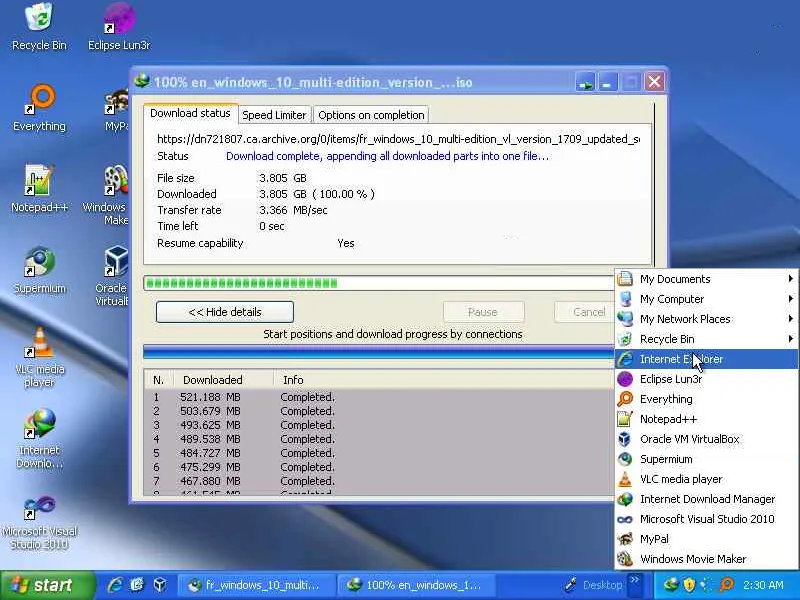
Task: Click the Downloaded column header
Action: point(223,380)
